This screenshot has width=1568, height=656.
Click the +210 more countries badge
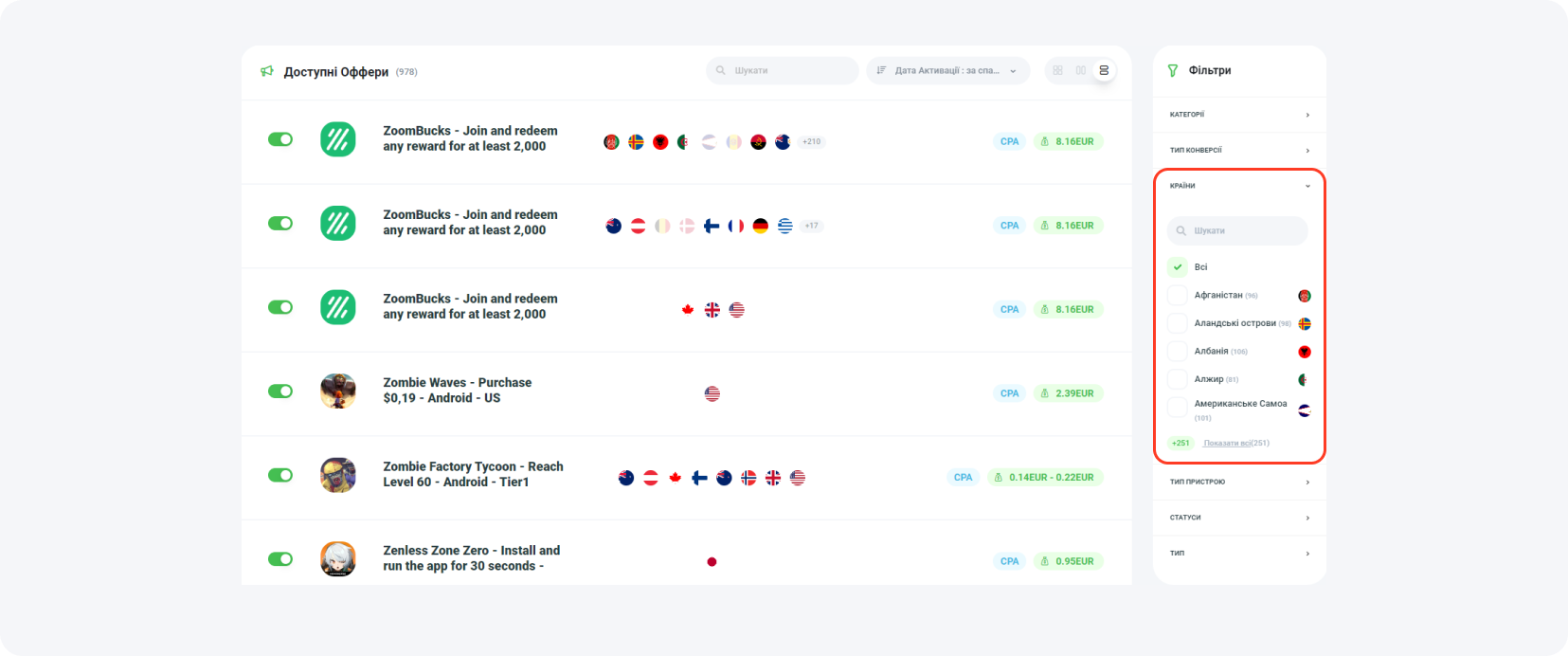click(x=811, y=141)
